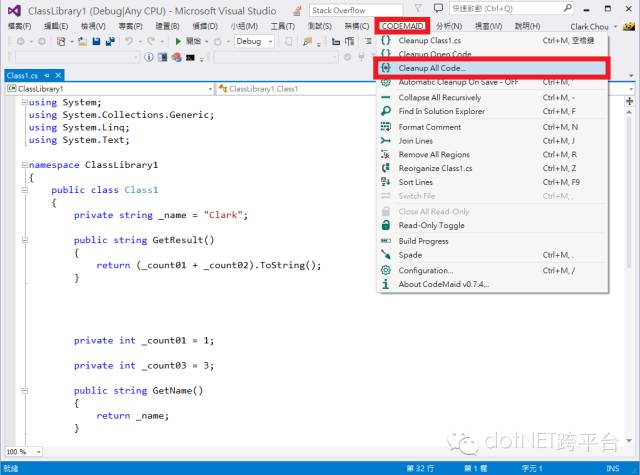This screenshot has width=640, height=475.
Task: Collapse the GetName() method block
Action: [24, 391]
